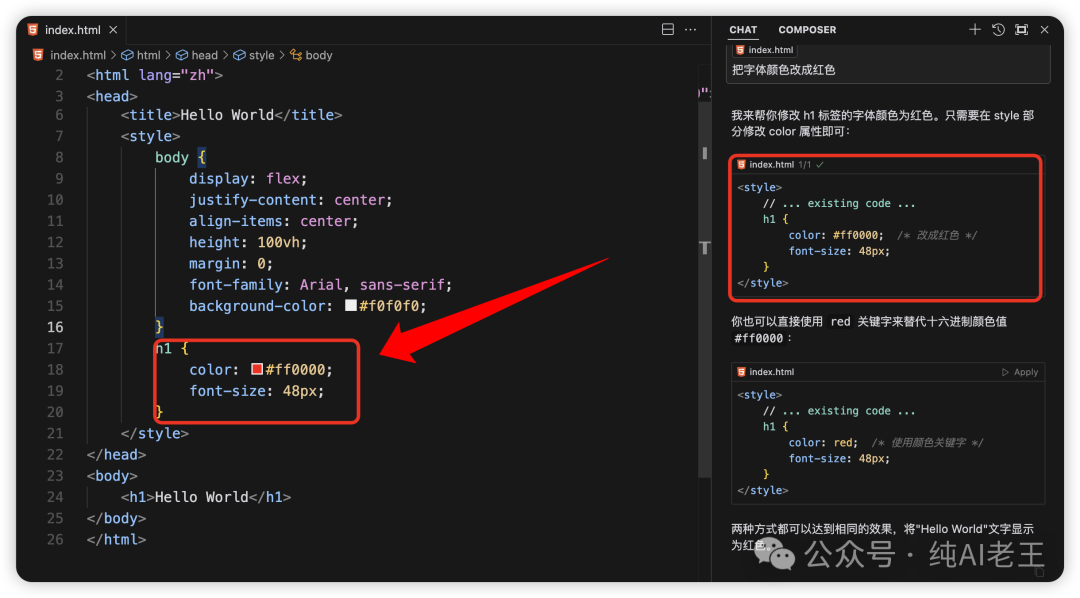The width and height of the screenshot is (1080, 598).
Task: Click the play icon next to Apply
Action: [1005, 372]
